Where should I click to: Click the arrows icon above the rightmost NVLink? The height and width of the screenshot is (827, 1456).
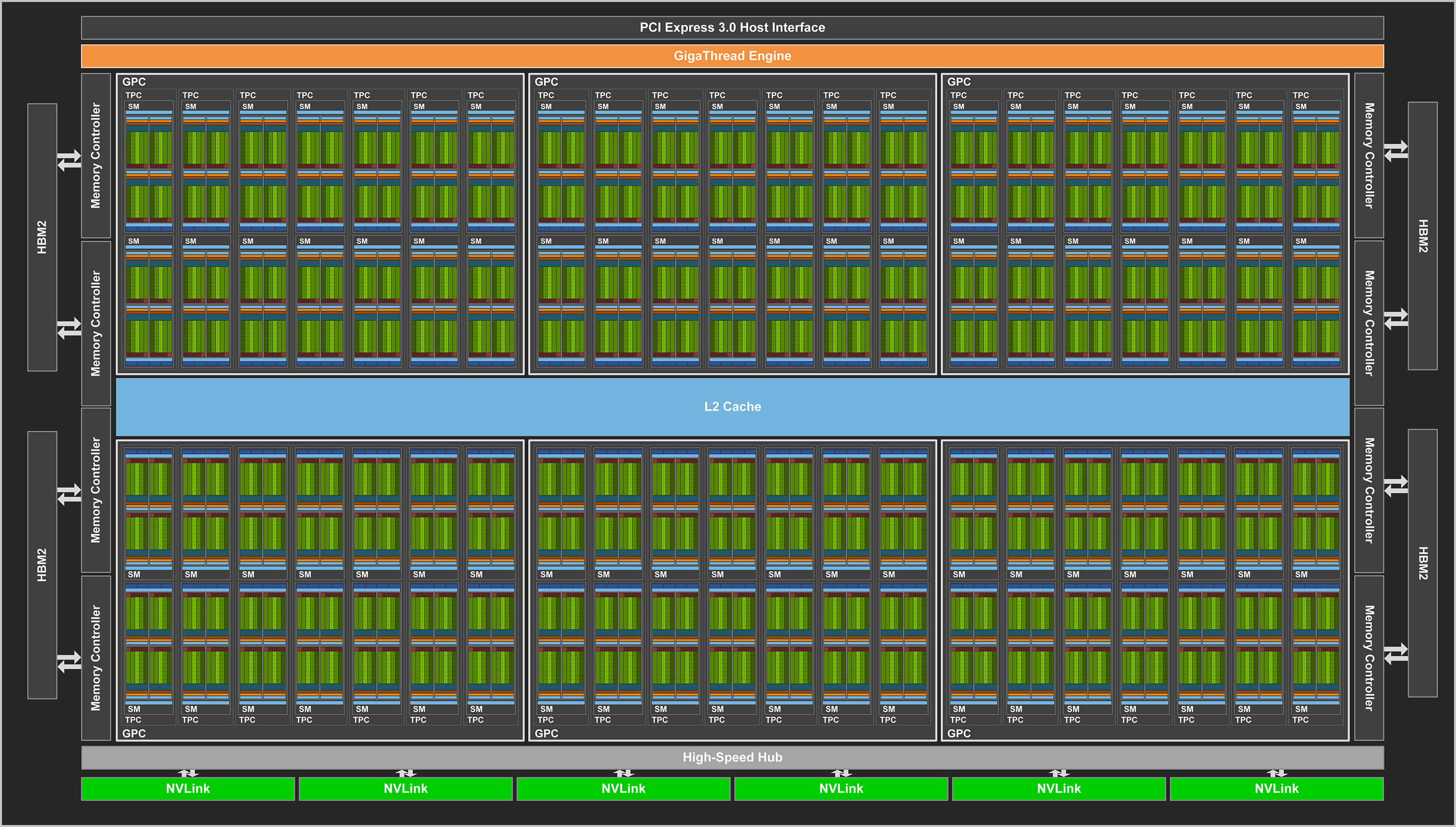tap(1277, 773)
